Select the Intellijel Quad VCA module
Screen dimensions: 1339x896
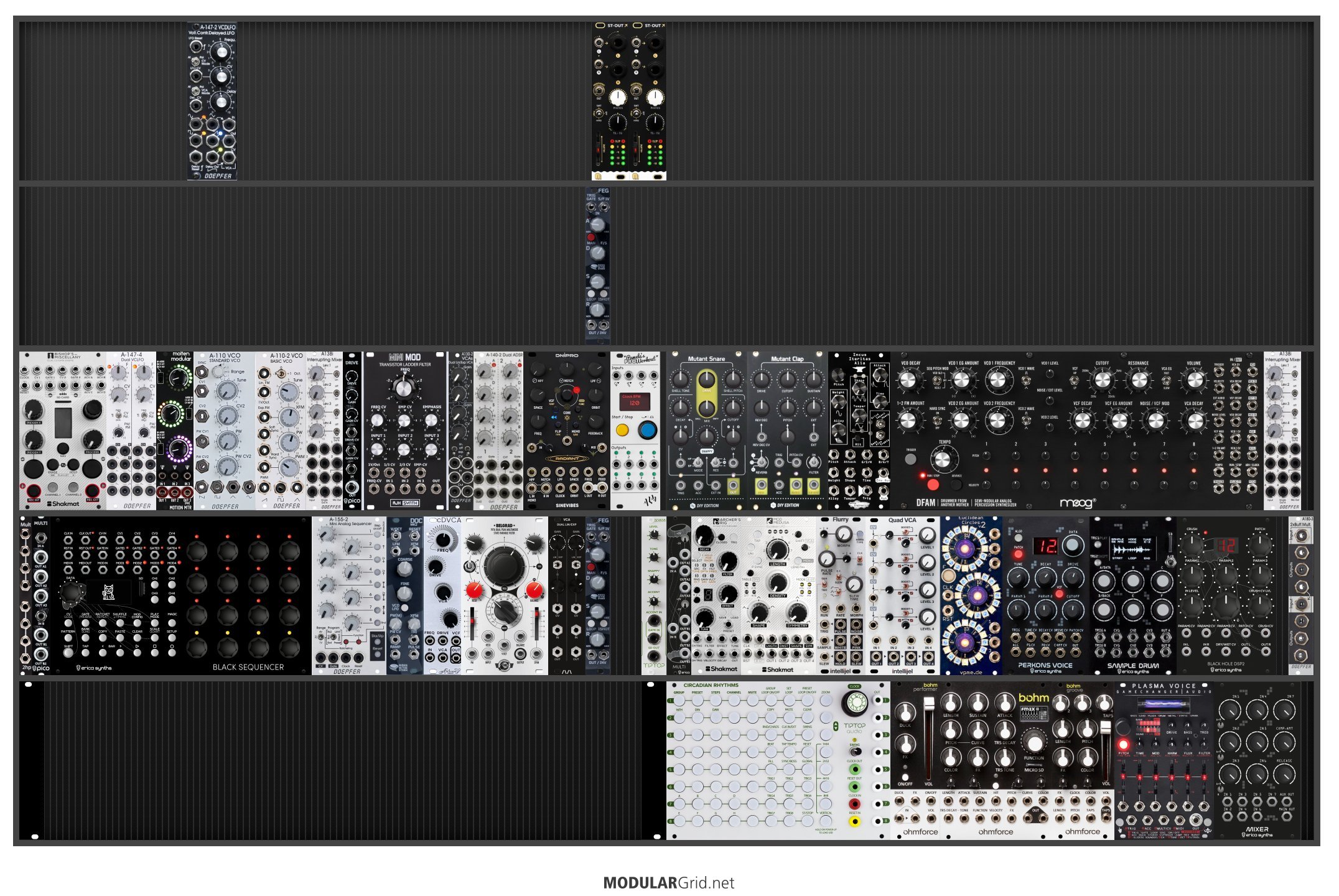tap(903, 596)
